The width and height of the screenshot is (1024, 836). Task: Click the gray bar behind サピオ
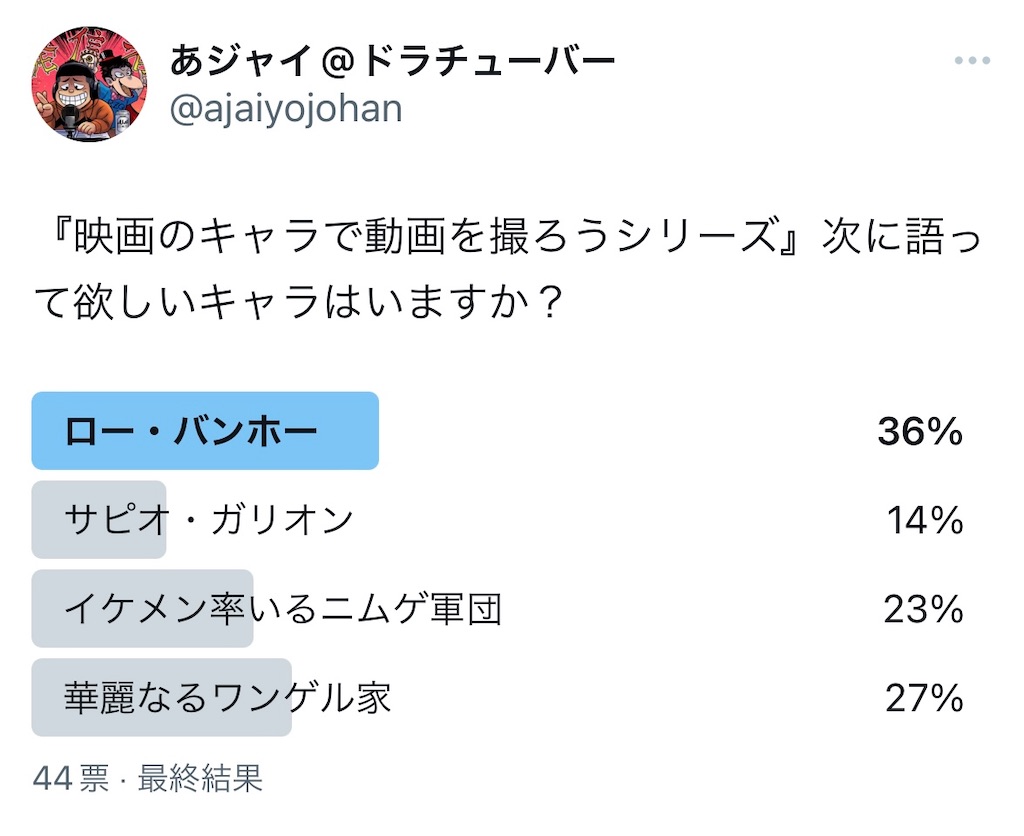99,520
